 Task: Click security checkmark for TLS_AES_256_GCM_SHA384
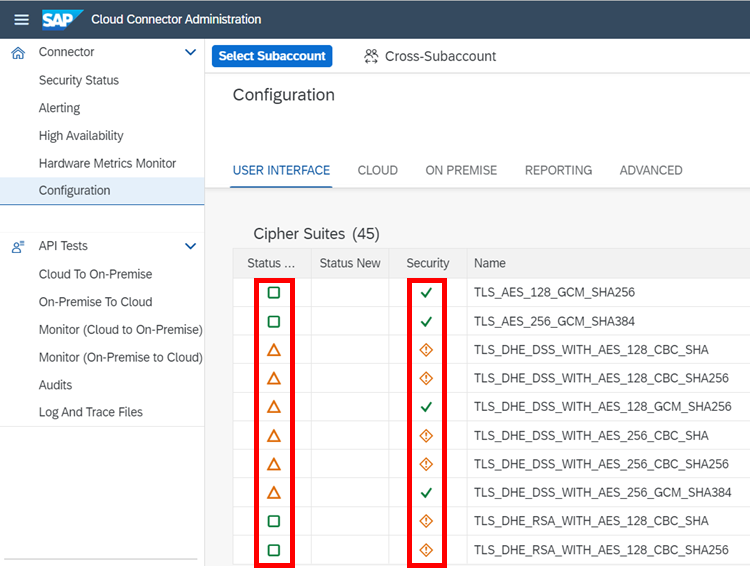tap(426, 321)
